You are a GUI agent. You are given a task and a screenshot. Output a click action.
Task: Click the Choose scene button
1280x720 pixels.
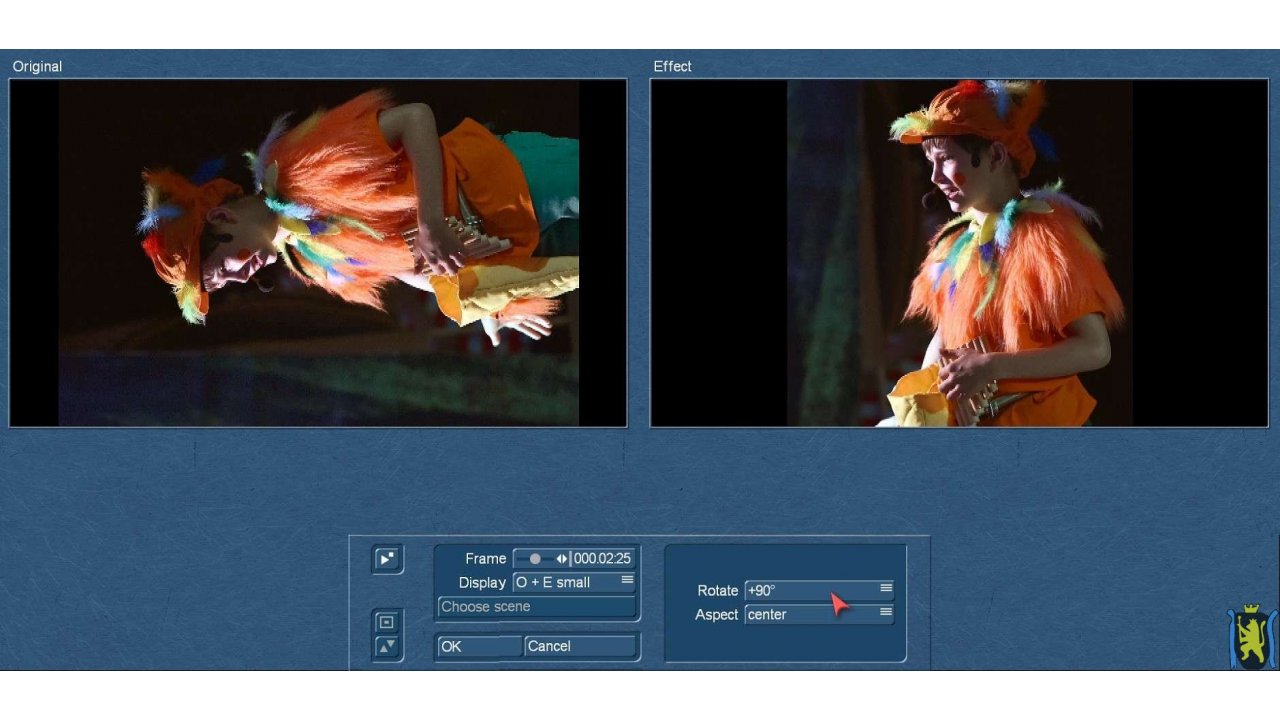[x=537, y=606]
